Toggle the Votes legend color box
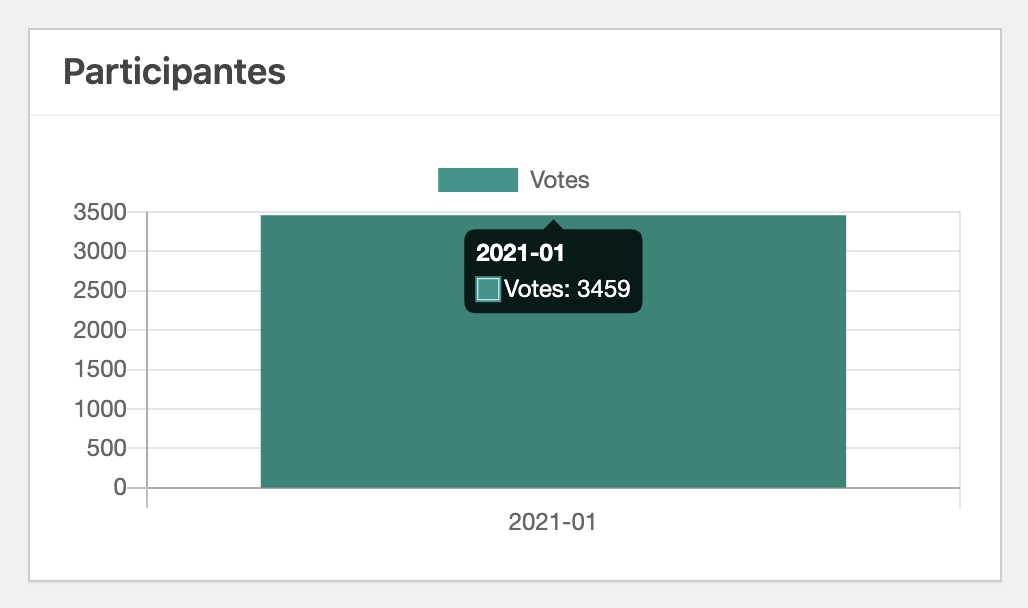This screenshot has width=1028, height=608. tap(478, 180)
